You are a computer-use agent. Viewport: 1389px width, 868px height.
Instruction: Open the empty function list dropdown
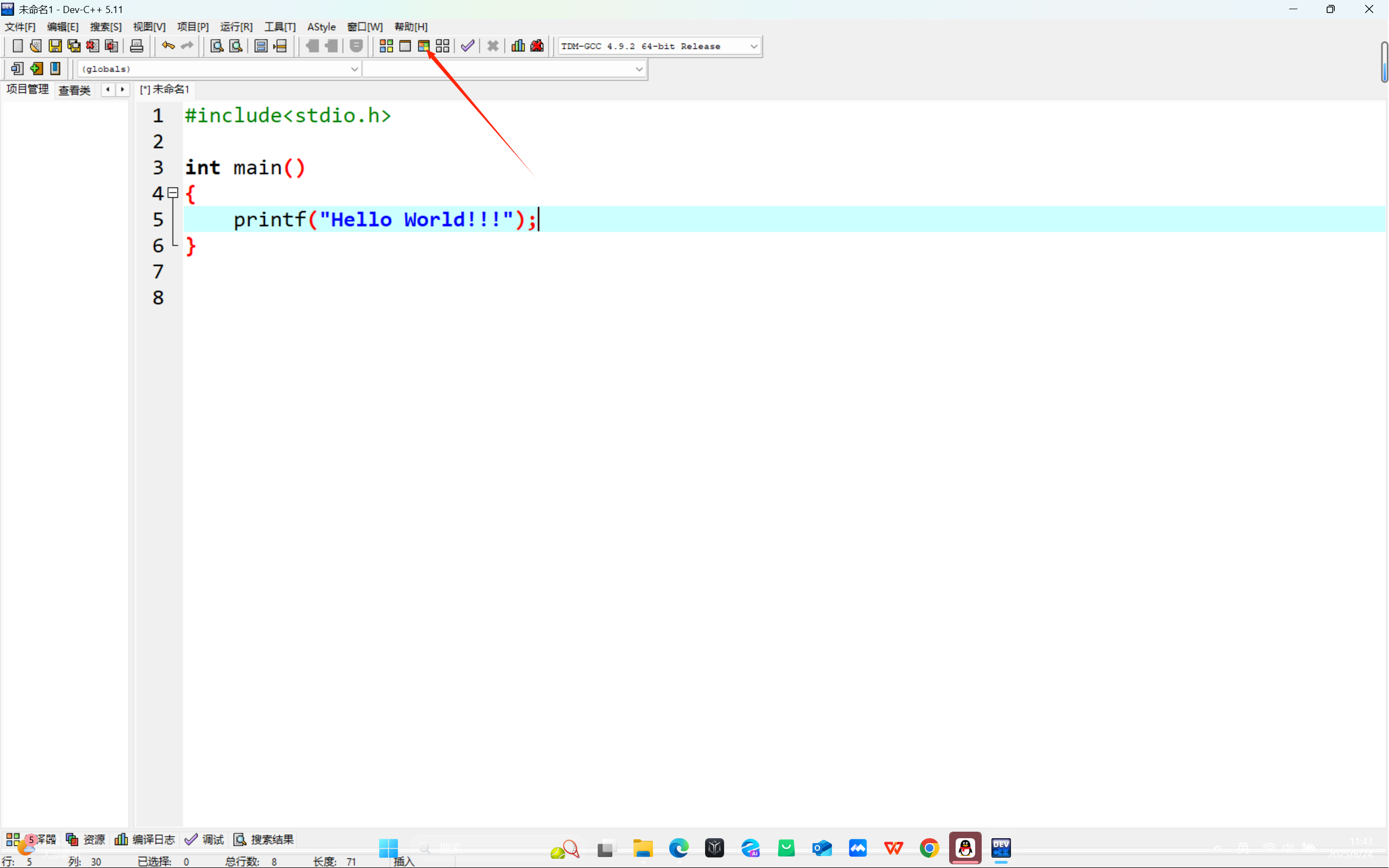coord(638,69)
